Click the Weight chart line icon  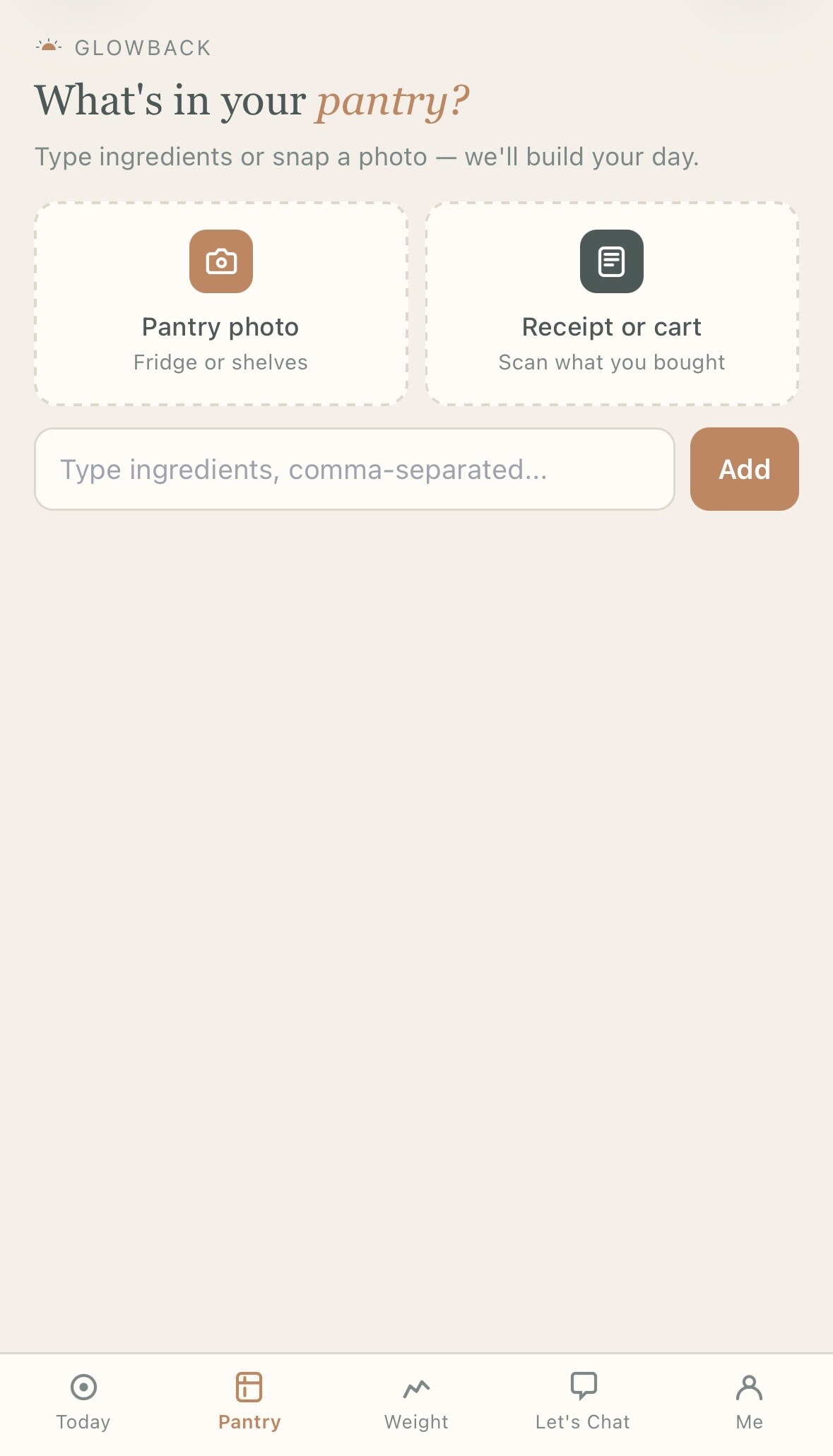point(416,1388)
